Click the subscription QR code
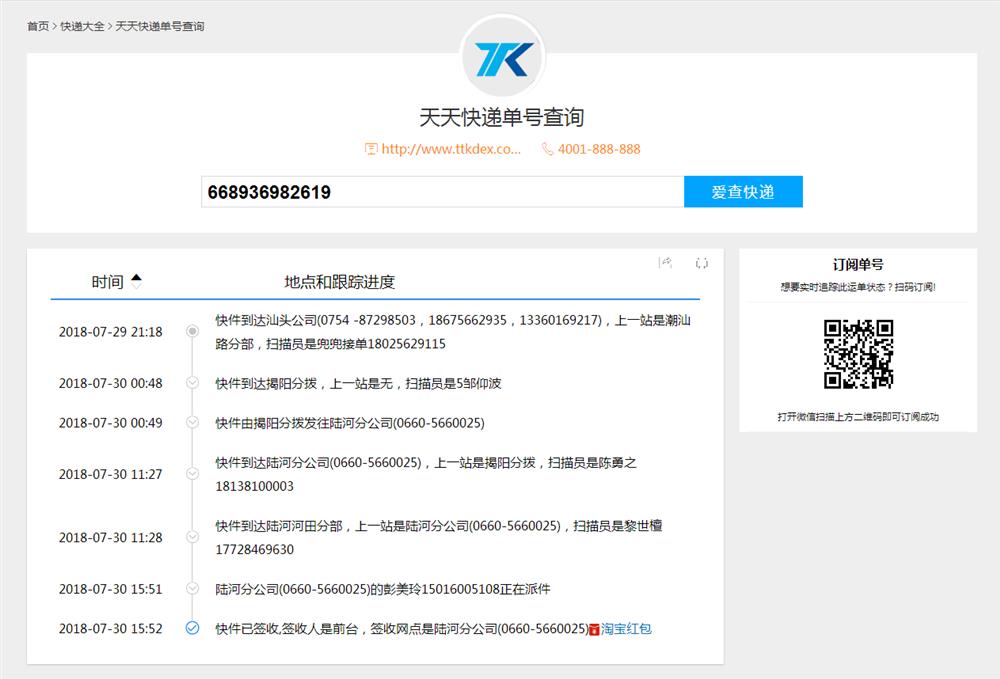The image size is (1000, 679). (858, 354)
